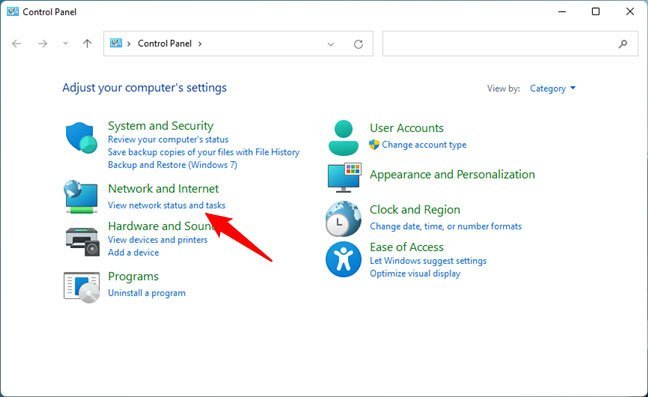Click View network status and tasks
648x397 pixels.
pos(167,205)
